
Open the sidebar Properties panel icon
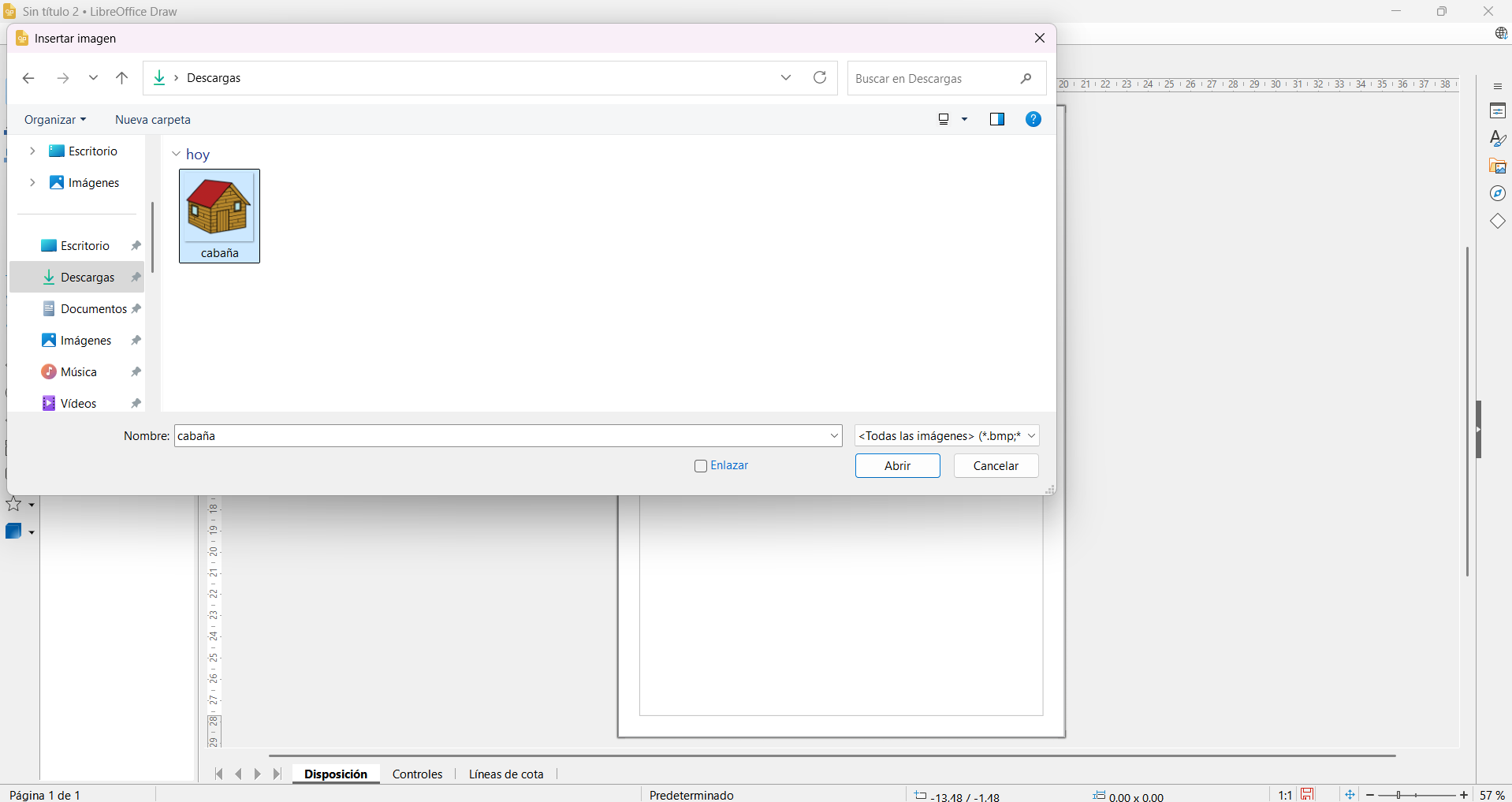1497,111
